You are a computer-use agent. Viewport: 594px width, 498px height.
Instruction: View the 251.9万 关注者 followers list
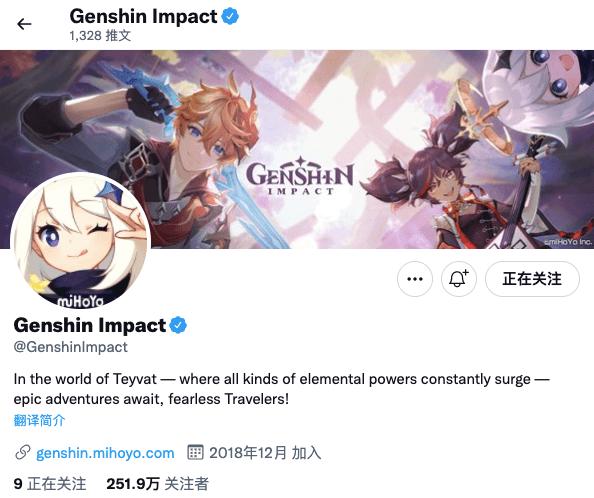pos(158,484)
